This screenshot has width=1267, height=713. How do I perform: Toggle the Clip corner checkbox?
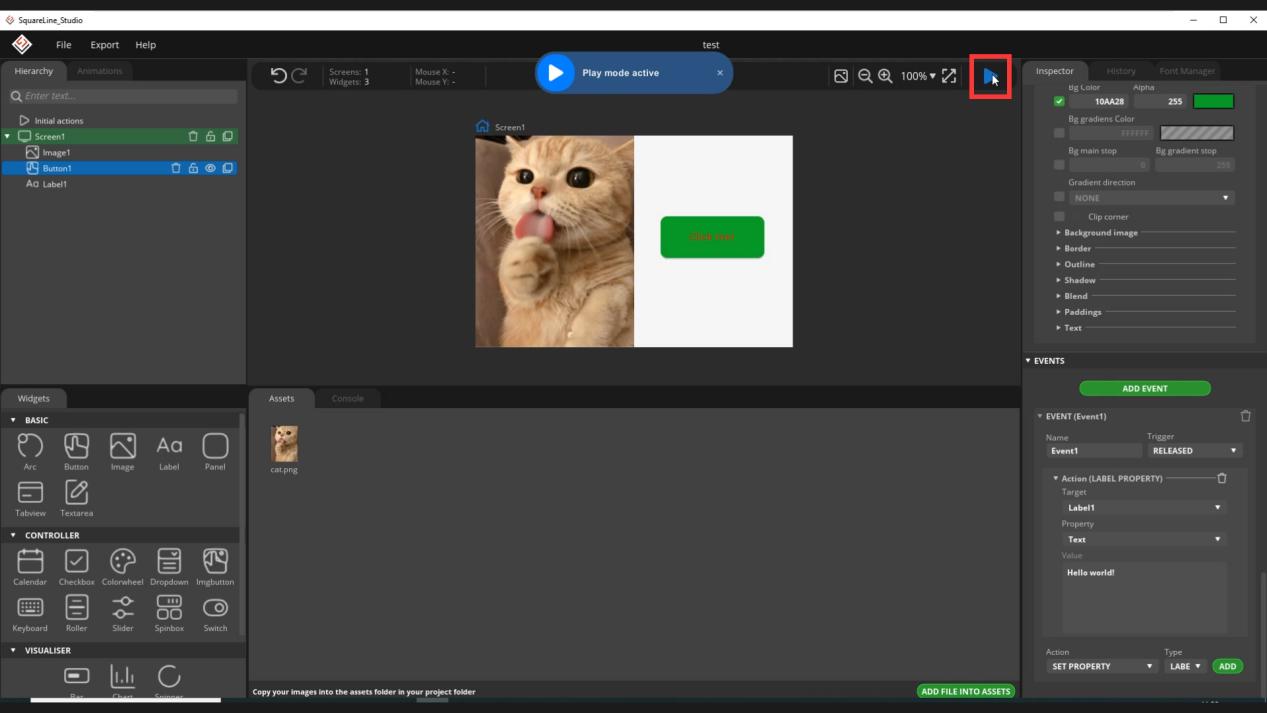pyautogui.click(x=1059, y=216)
